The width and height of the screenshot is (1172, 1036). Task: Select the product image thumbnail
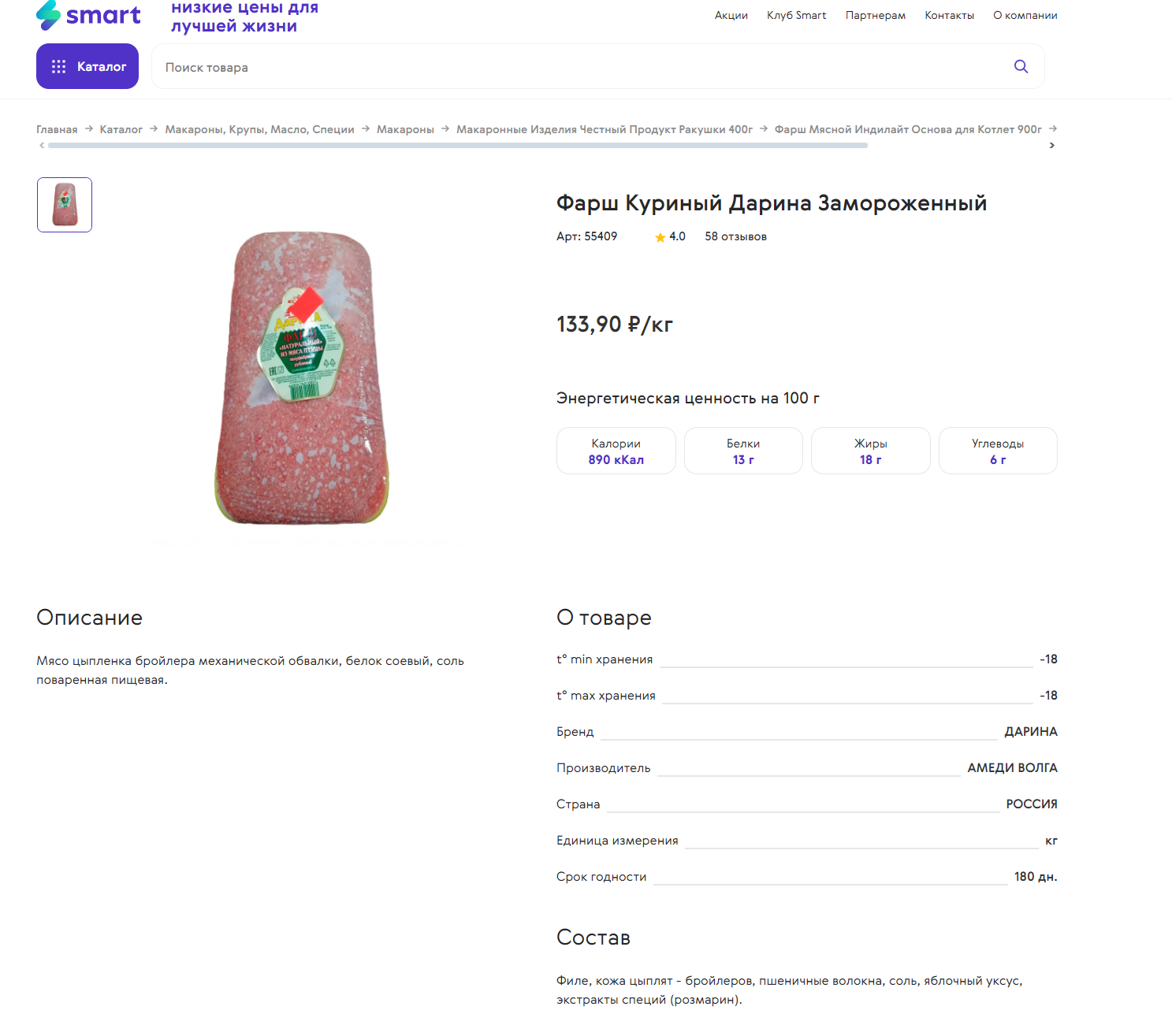65,205
